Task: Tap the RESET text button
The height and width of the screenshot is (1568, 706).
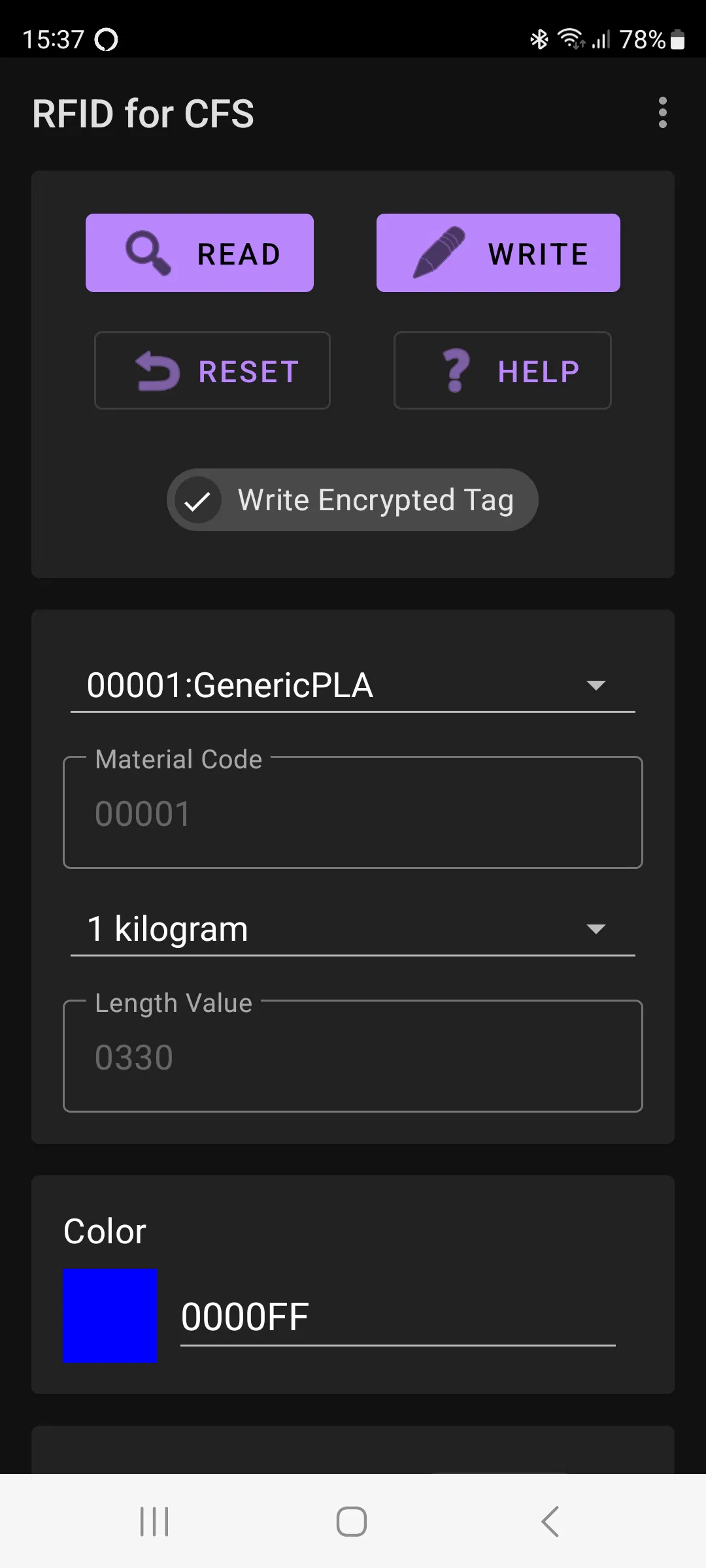Action: 249,372
